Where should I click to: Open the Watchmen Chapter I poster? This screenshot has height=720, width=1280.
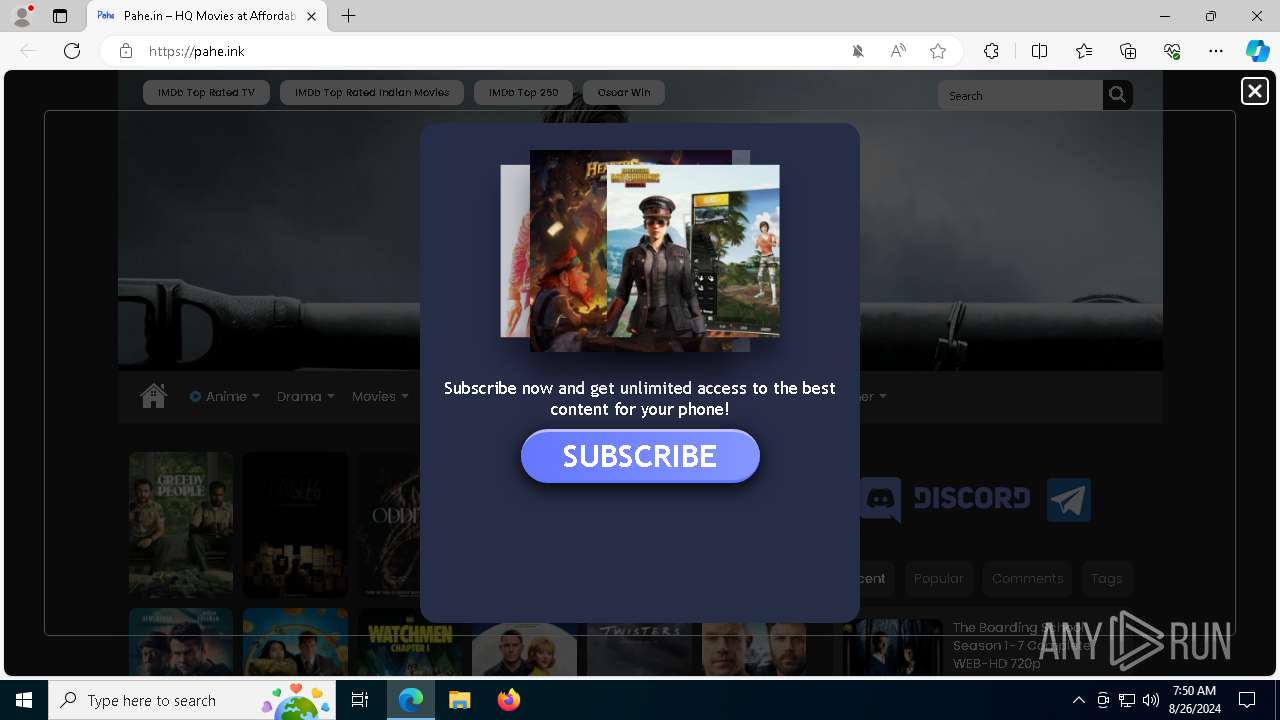click(x=410, y=642)
